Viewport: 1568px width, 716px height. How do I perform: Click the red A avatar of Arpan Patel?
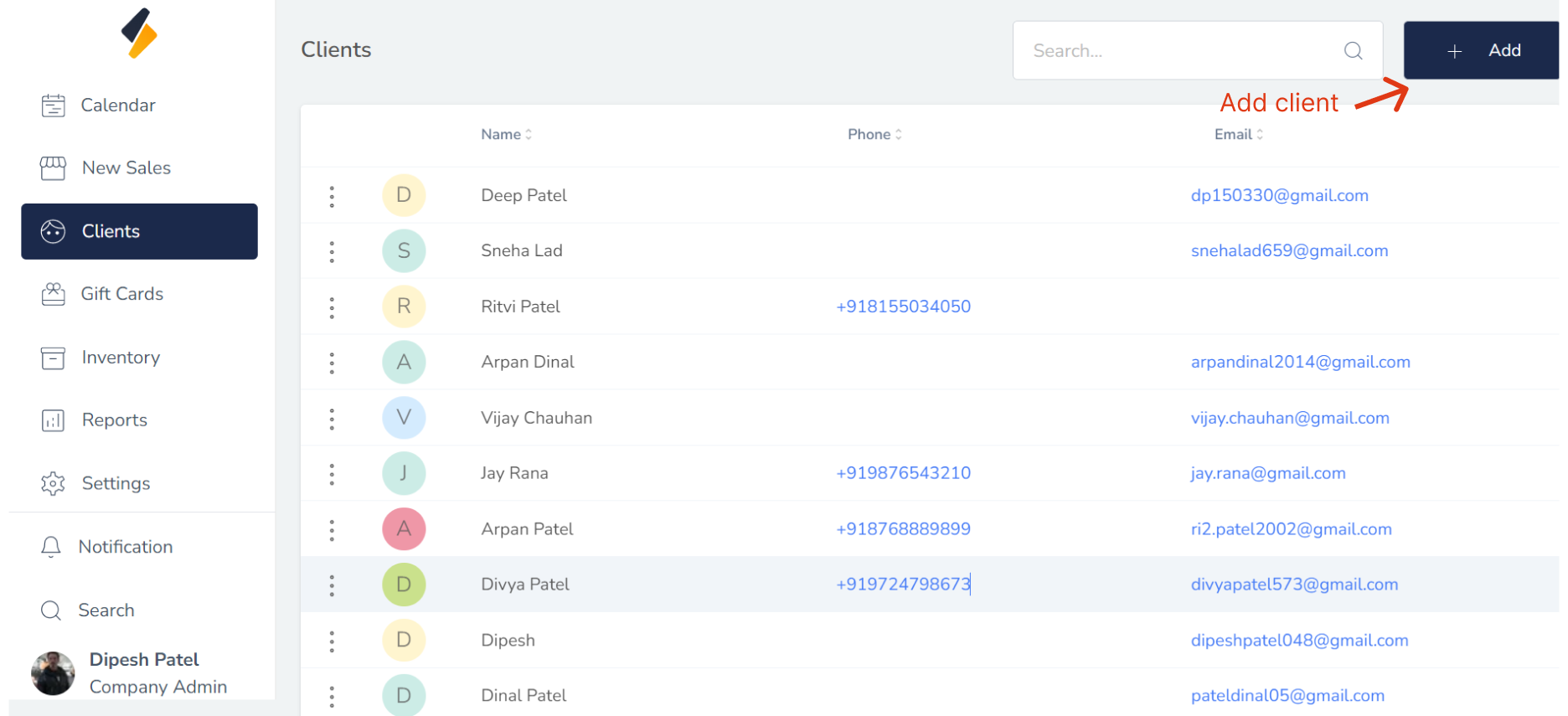[x=404, y=529]
